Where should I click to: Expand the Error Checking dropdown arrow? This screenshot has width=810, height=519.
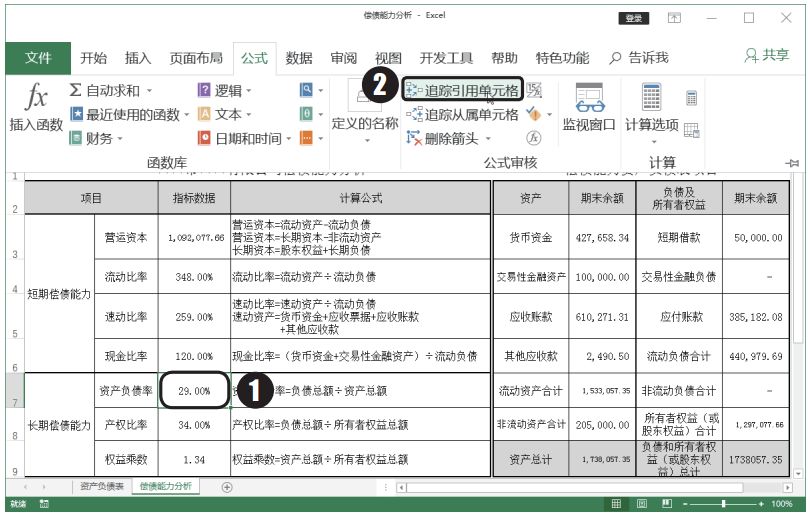tap(550, 114)
